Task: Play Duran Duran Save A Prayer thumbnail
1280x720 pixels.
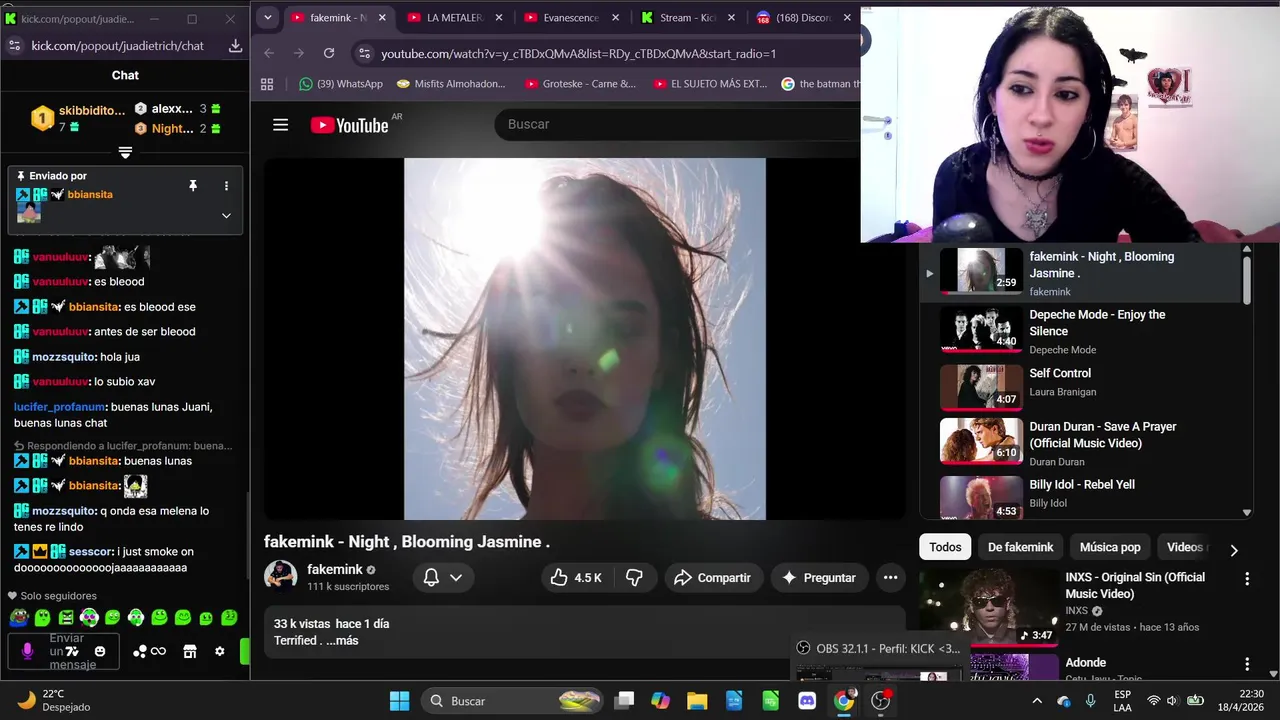Action: pyautogui.click(x=981, y=441)
